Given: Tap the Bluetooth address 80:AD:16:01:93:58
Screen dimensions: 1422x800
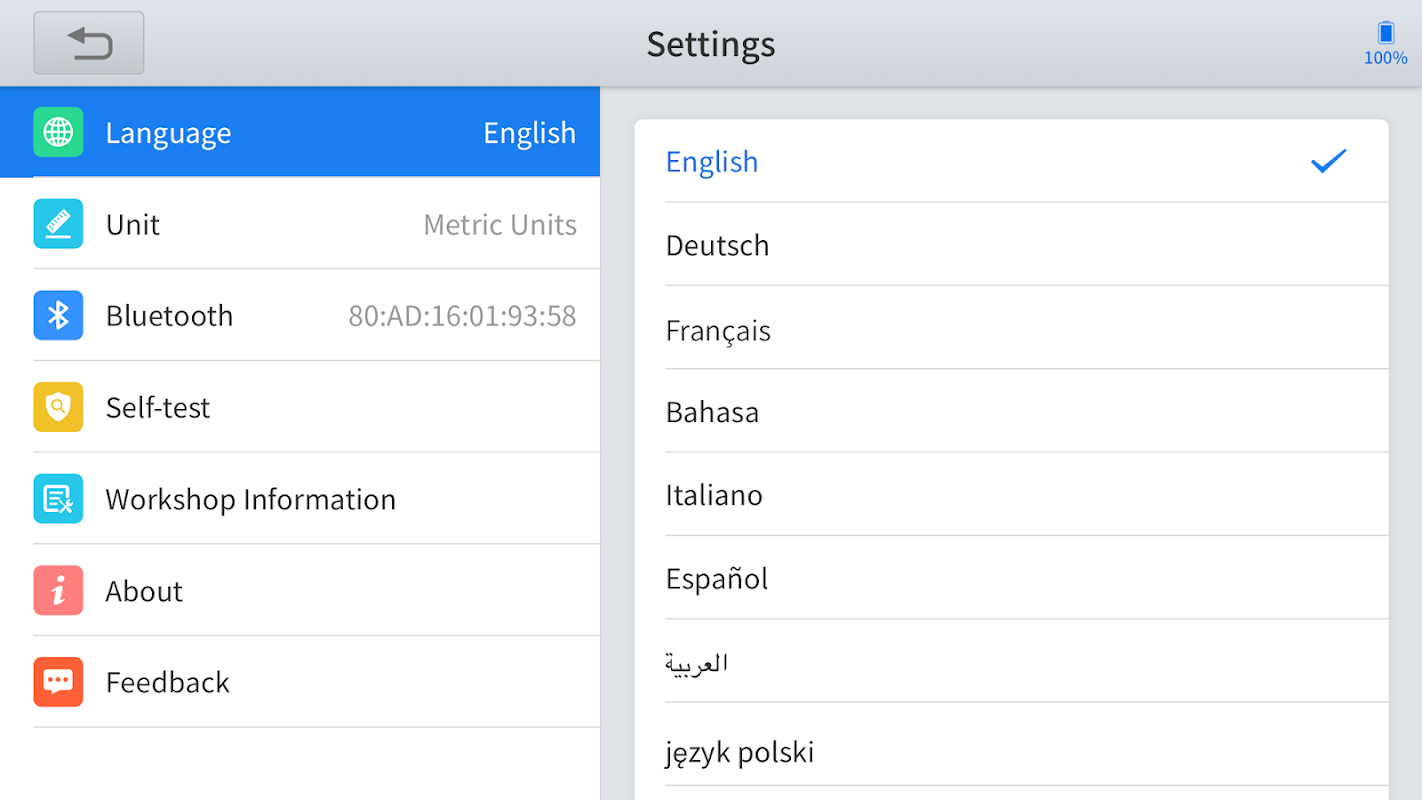Looking at the screenshot, I should click(x=462, y=316).
